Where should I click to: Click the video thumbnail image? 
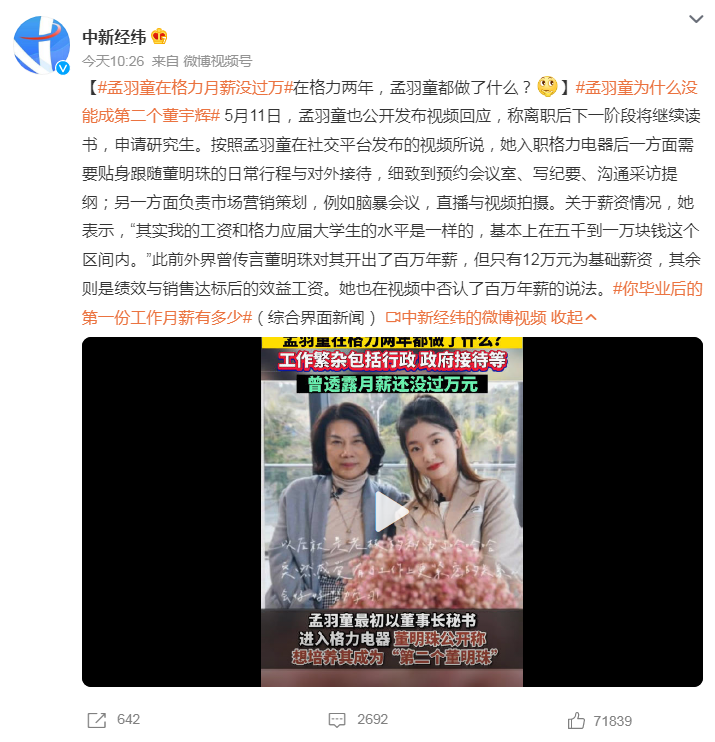click(x=392, y=512)
